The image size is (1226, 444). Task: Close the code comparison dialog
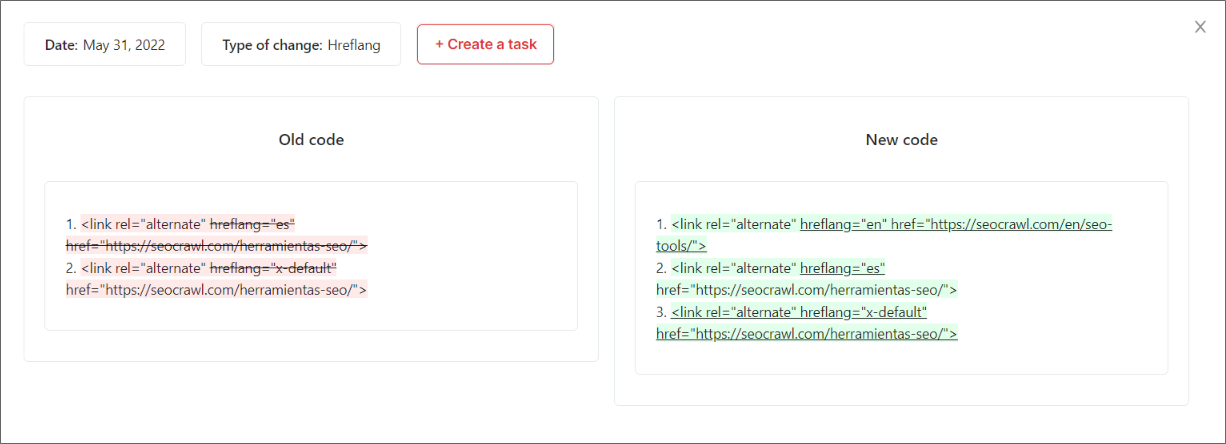(1200, 27)
